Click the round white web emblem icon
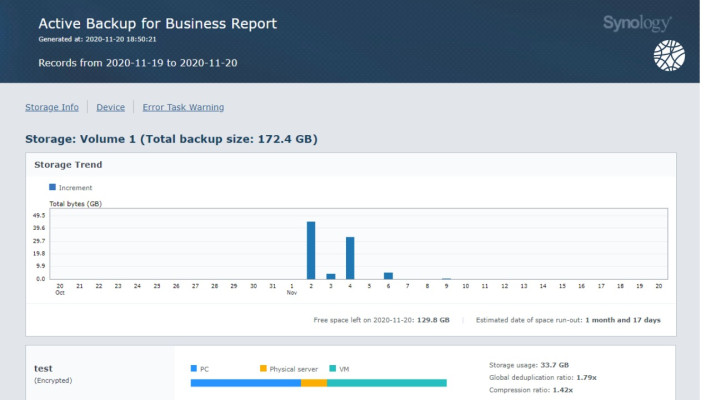The width and height of the screenshot is (711, 400). pos(669,55)
